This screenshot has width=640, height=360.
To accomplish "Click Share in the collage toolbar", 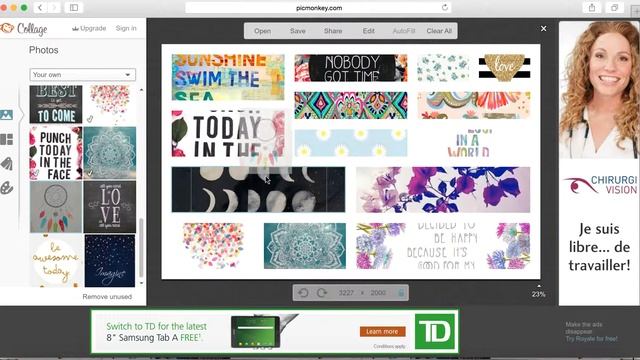I will coord(333,31).
